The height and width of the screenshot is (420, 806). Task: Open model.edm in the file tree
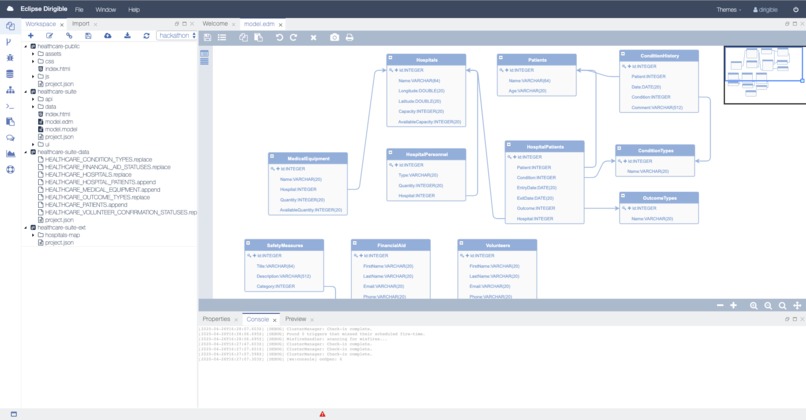(x=59, y=122)
